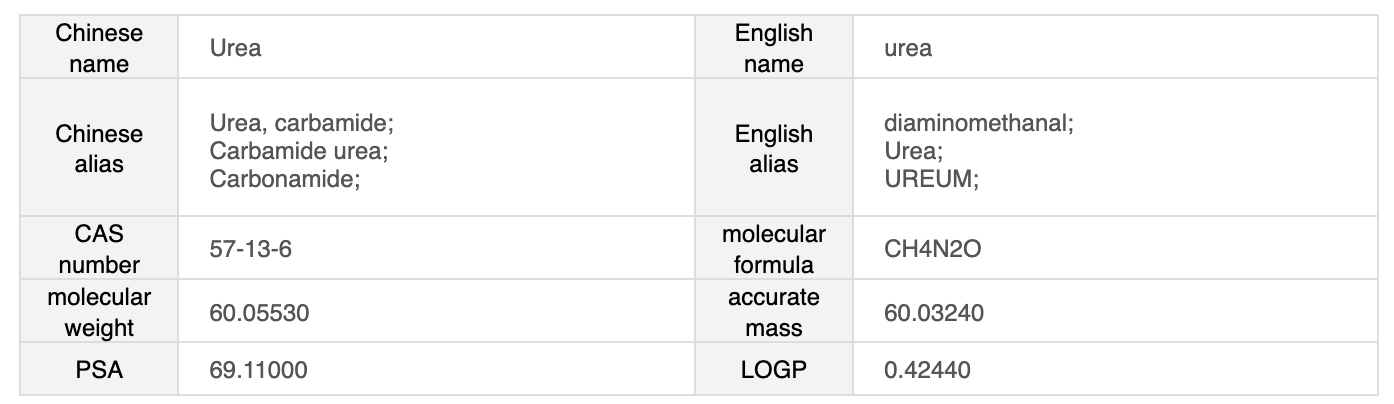This screenshot has height=404, width=1394.
Task: Select the molecular formula CH4N2O cell
Action: tap(932, 249)
